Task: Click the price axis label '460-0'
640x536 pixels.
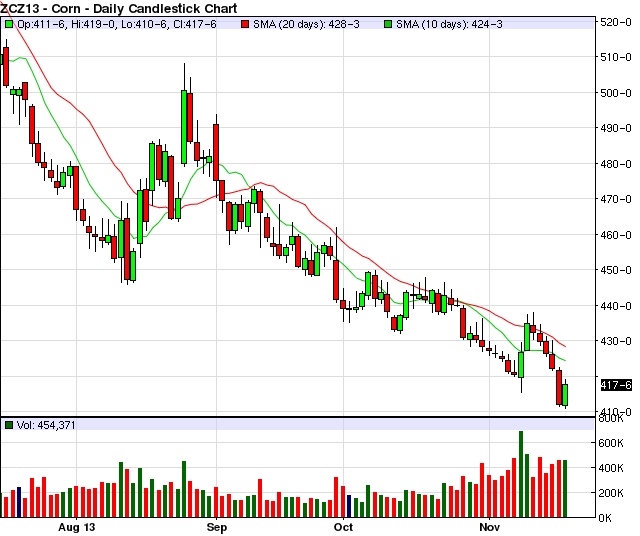Action: point(616,235)
